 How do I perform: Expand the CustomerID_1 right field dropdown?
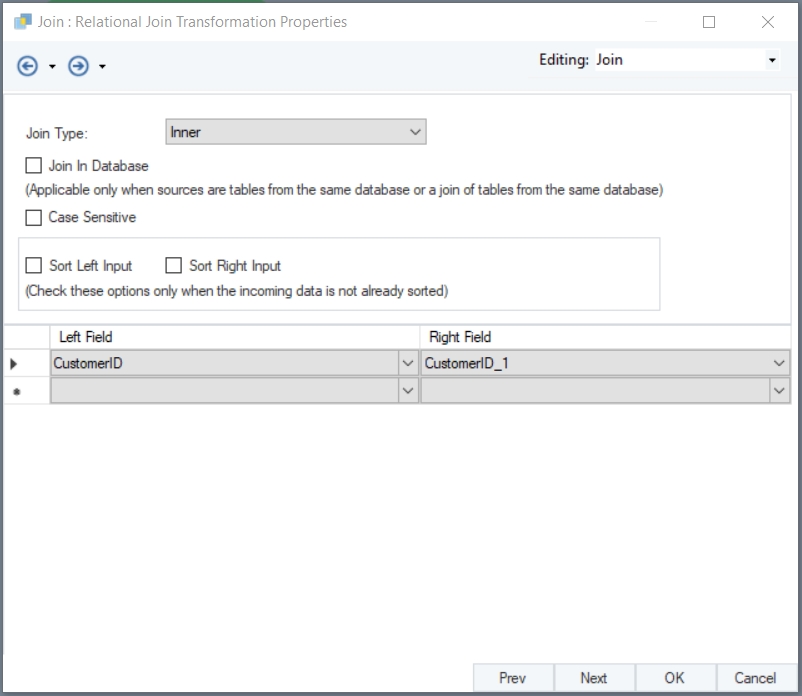click(779, 364)
